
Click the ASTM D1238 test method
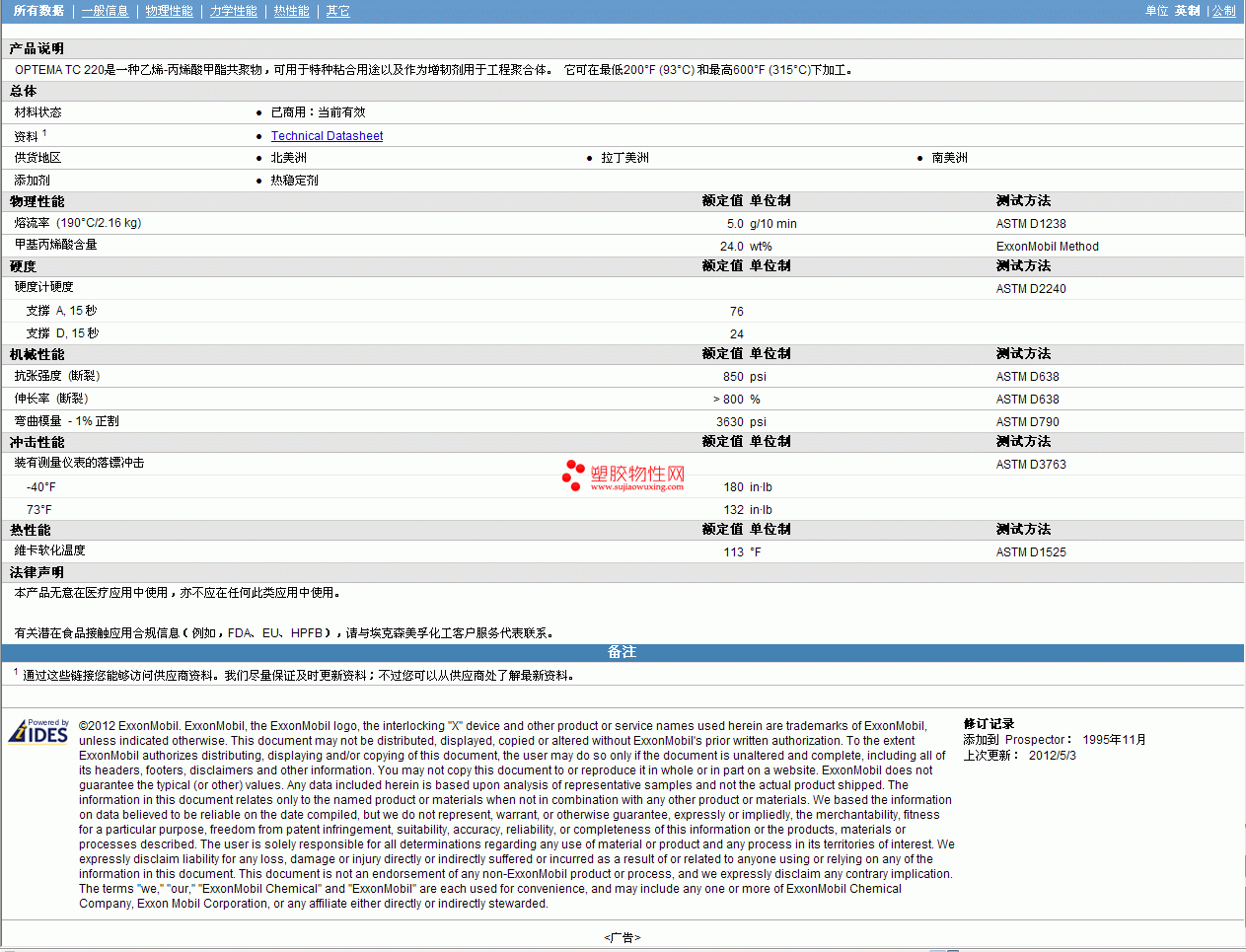1031,224
